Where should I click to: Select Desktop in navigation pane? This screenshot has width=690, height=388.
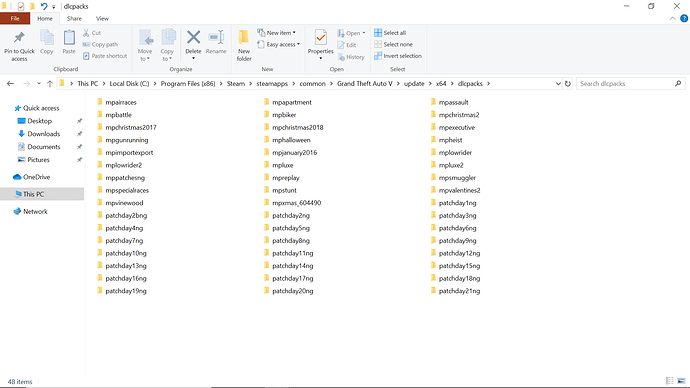point(40,121)
